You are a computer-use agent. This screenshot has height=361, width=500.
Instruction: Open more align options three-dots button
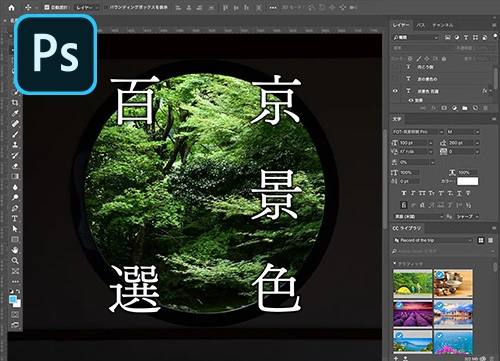point(273,7)
